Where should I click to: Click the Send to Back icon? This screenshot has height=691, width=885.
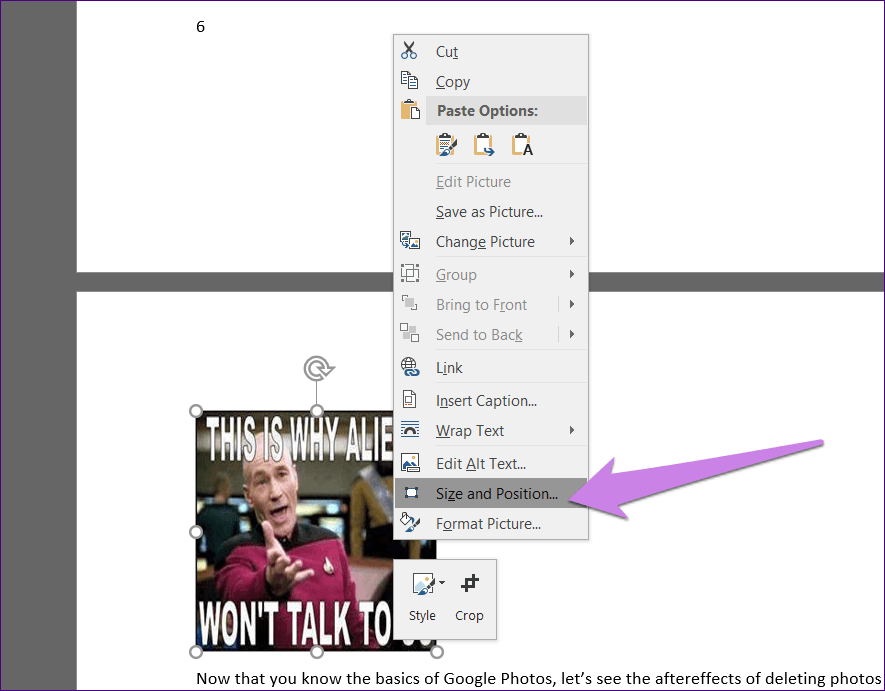(x=409, y=333)
